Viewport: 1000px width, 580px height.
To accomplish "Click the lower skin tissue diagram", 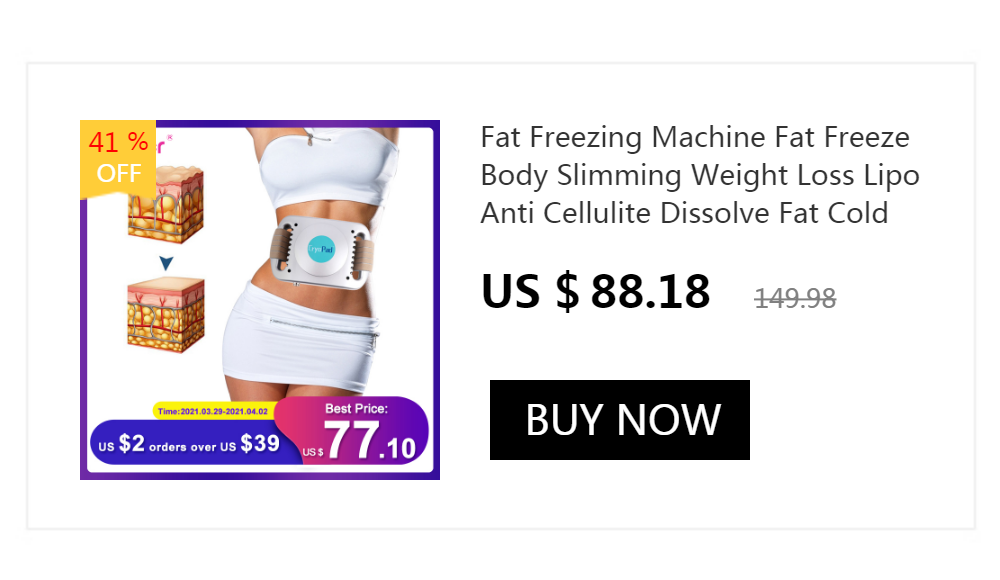I will [166, 314].
